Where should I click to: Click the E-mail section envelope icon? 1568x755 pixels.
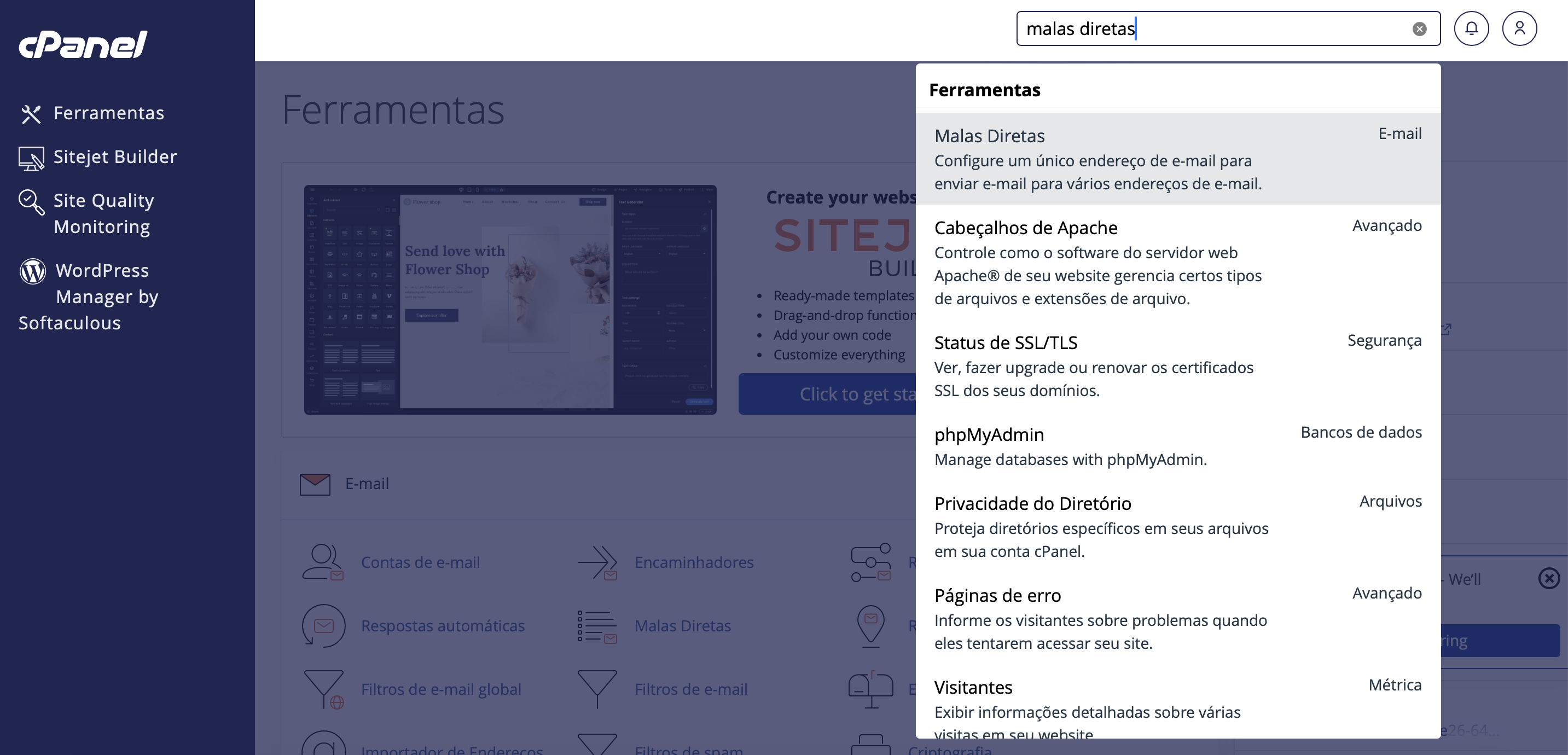(315, 484)
